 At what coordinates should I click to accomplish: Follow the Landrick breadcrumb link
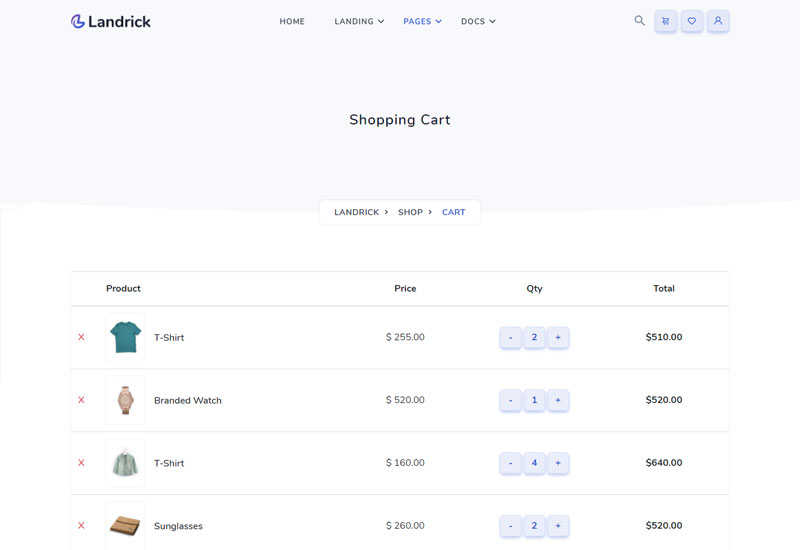pyautogui.click(x=357, y=212)
